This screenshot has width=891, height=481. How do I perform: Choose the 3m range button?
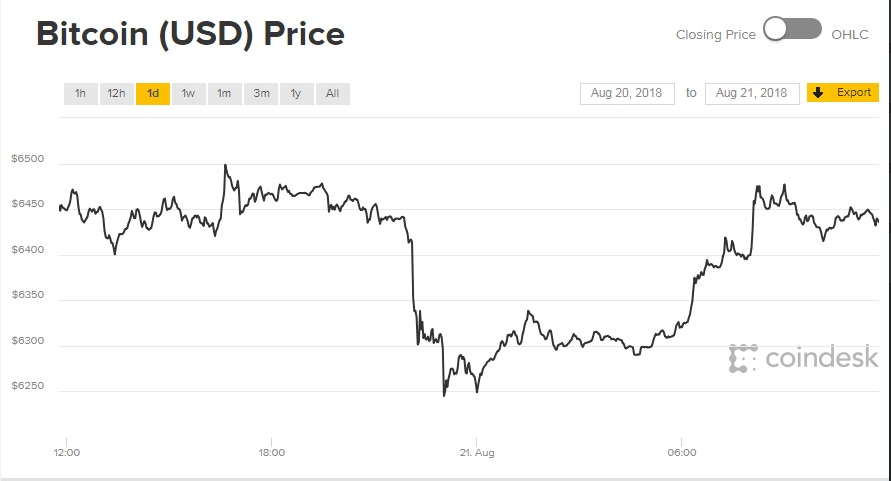(x=261, y=94)
